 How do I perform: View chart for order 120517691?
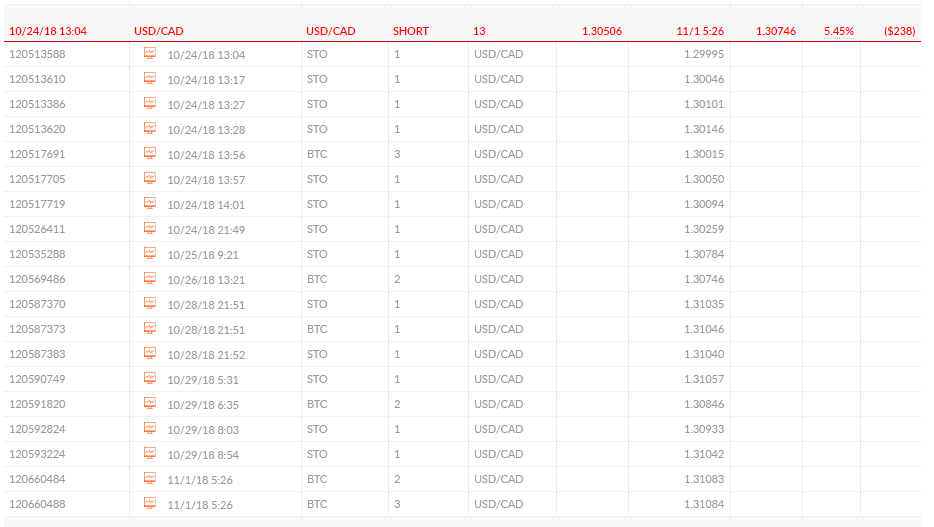tap(150, 153)
